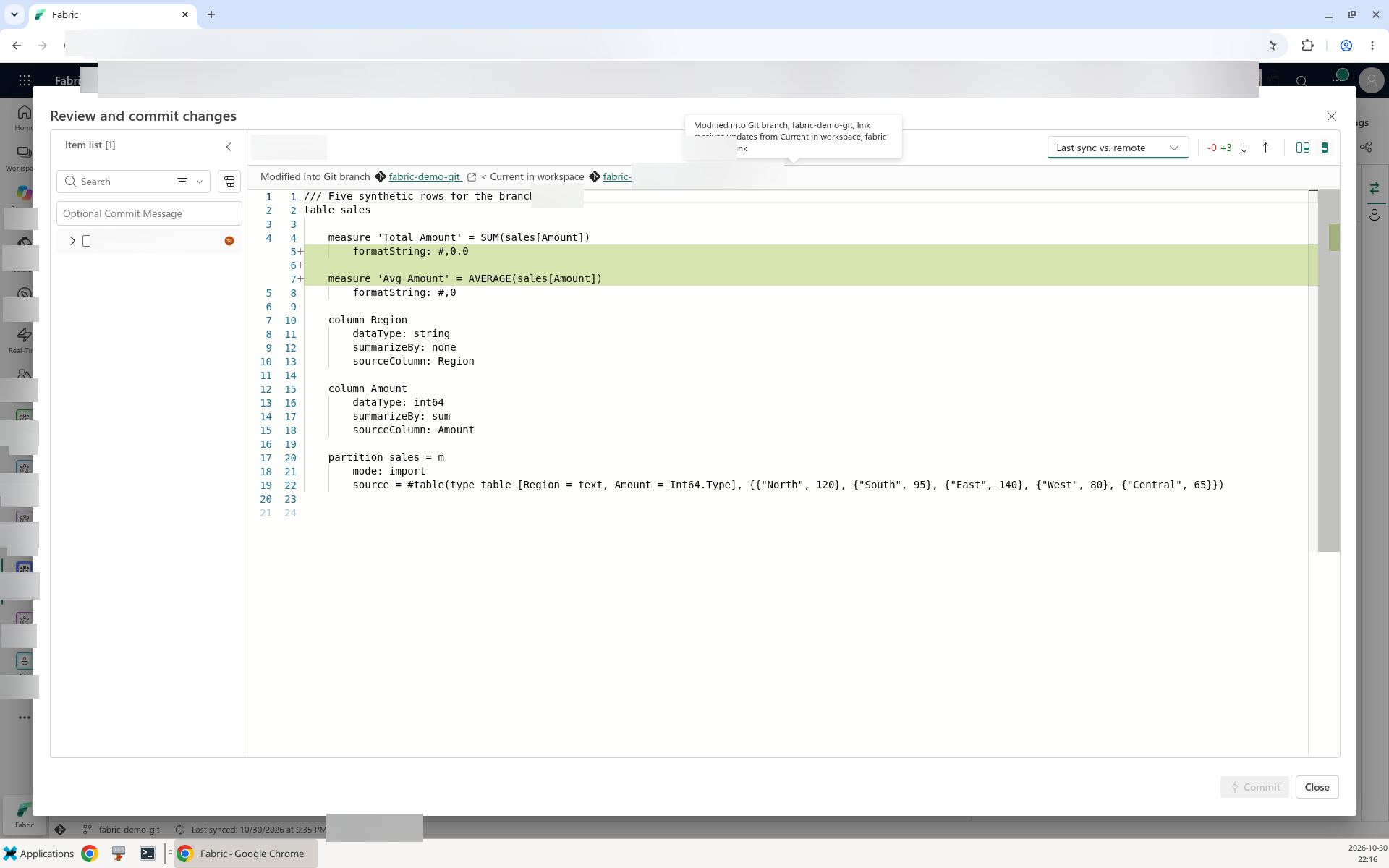The height and width of the screenshot is (868, 1389).
Task: Click the Fabric experience switcher icon
Action: (24, 814)
